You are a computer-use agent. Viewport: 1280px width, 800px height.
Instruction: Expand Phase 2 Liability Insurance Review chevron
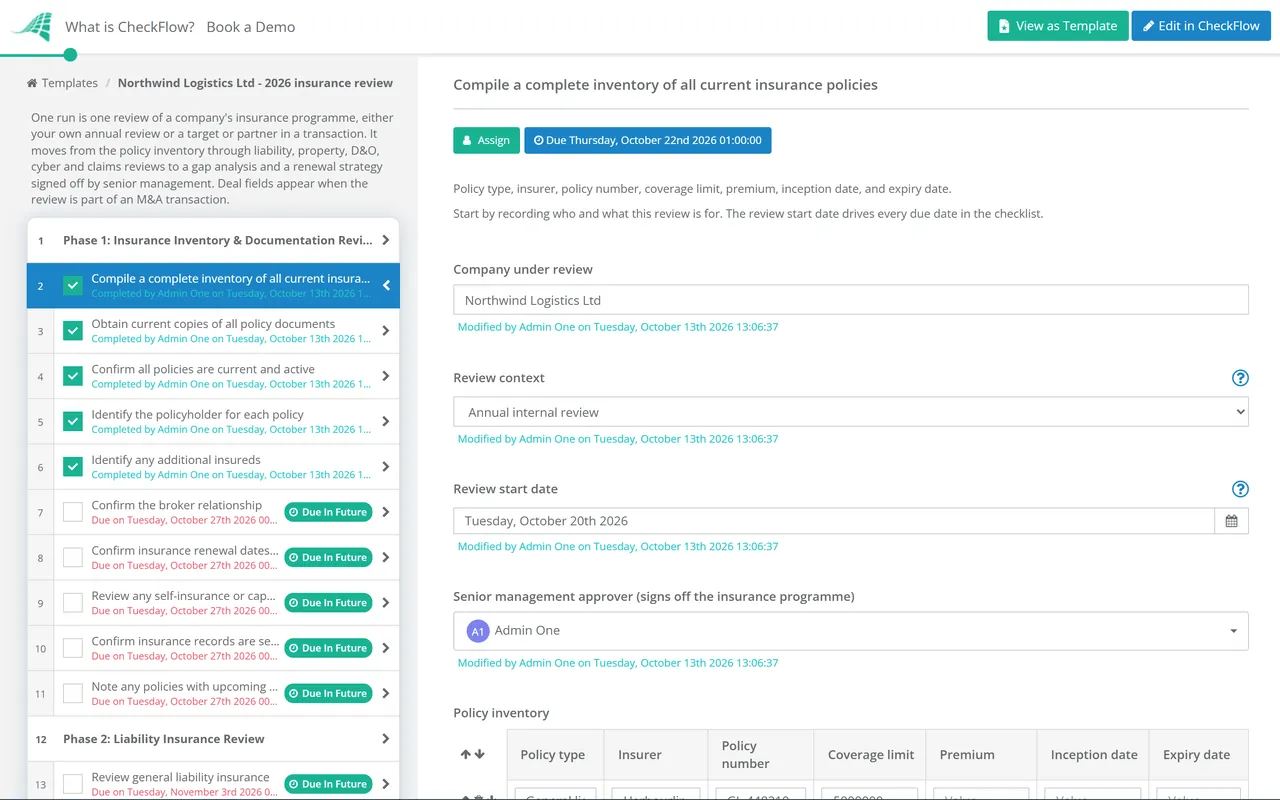coord(386,739)
